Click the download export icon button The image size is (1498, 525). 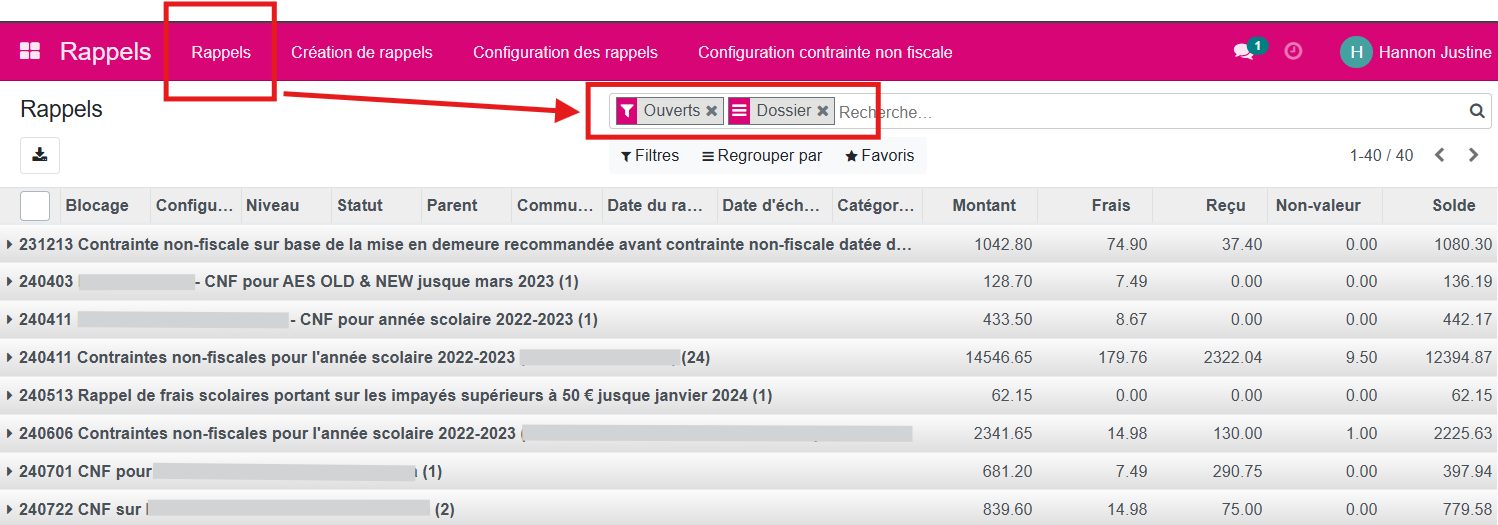40,155
